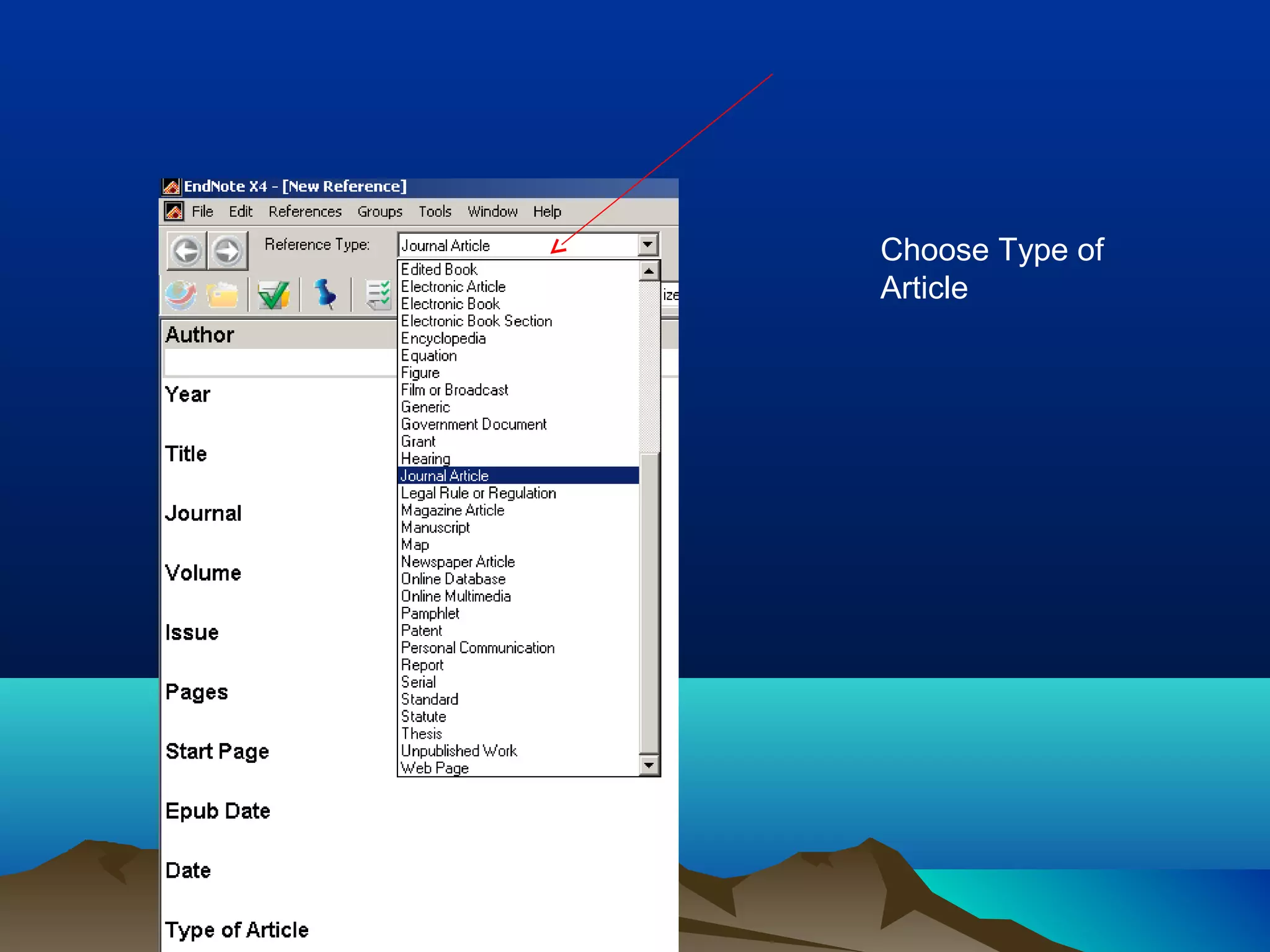Open the Window menu
This screenshot has height=952, width=1270.
click(x=492, y=211)
